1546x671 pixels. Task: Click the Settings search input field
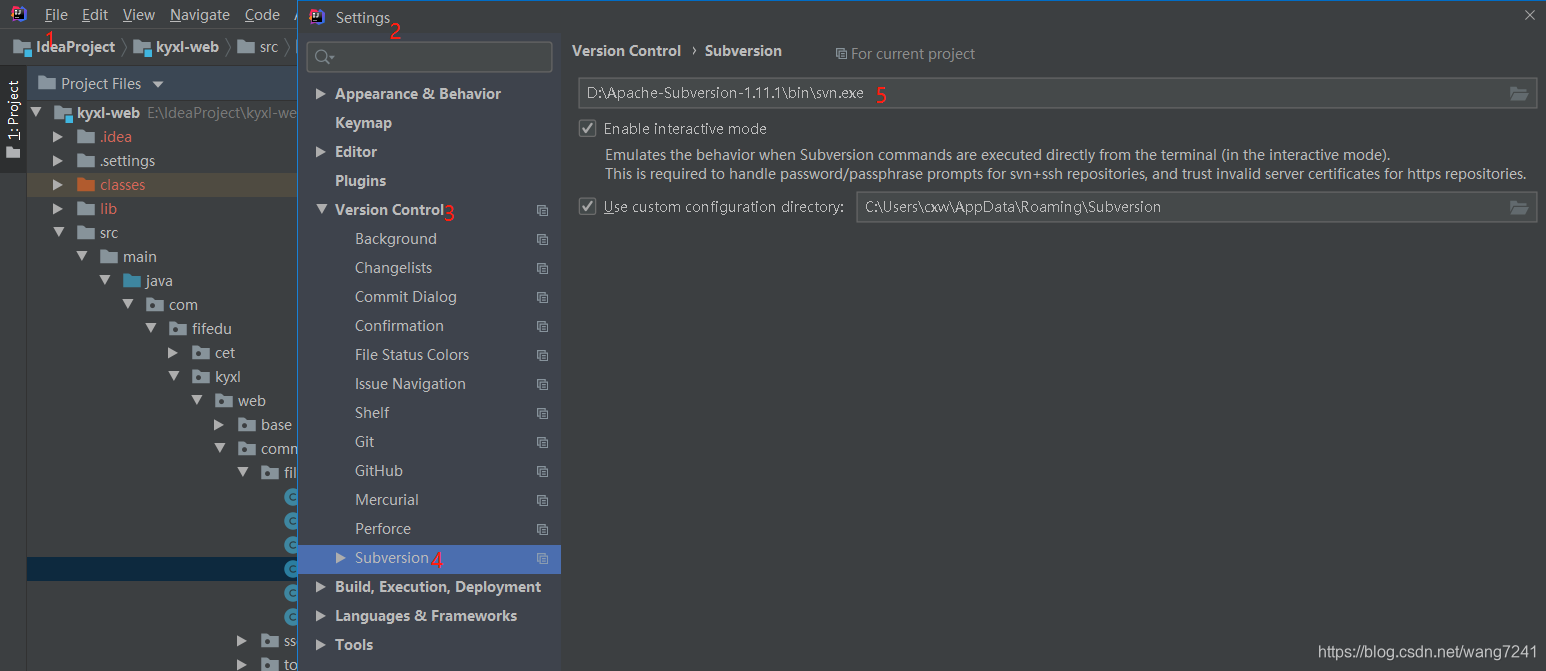(x=429, y=57)
